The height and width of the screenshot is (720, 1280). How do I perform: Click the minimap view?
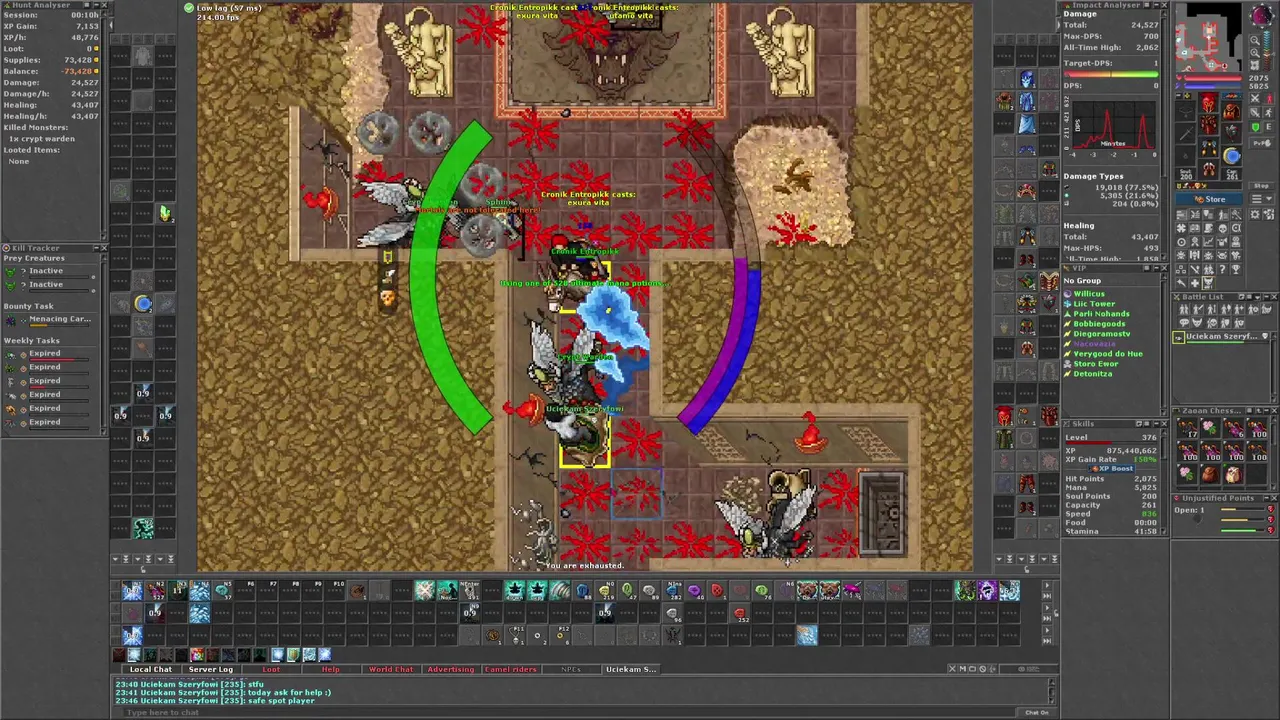coord(1208,36)
